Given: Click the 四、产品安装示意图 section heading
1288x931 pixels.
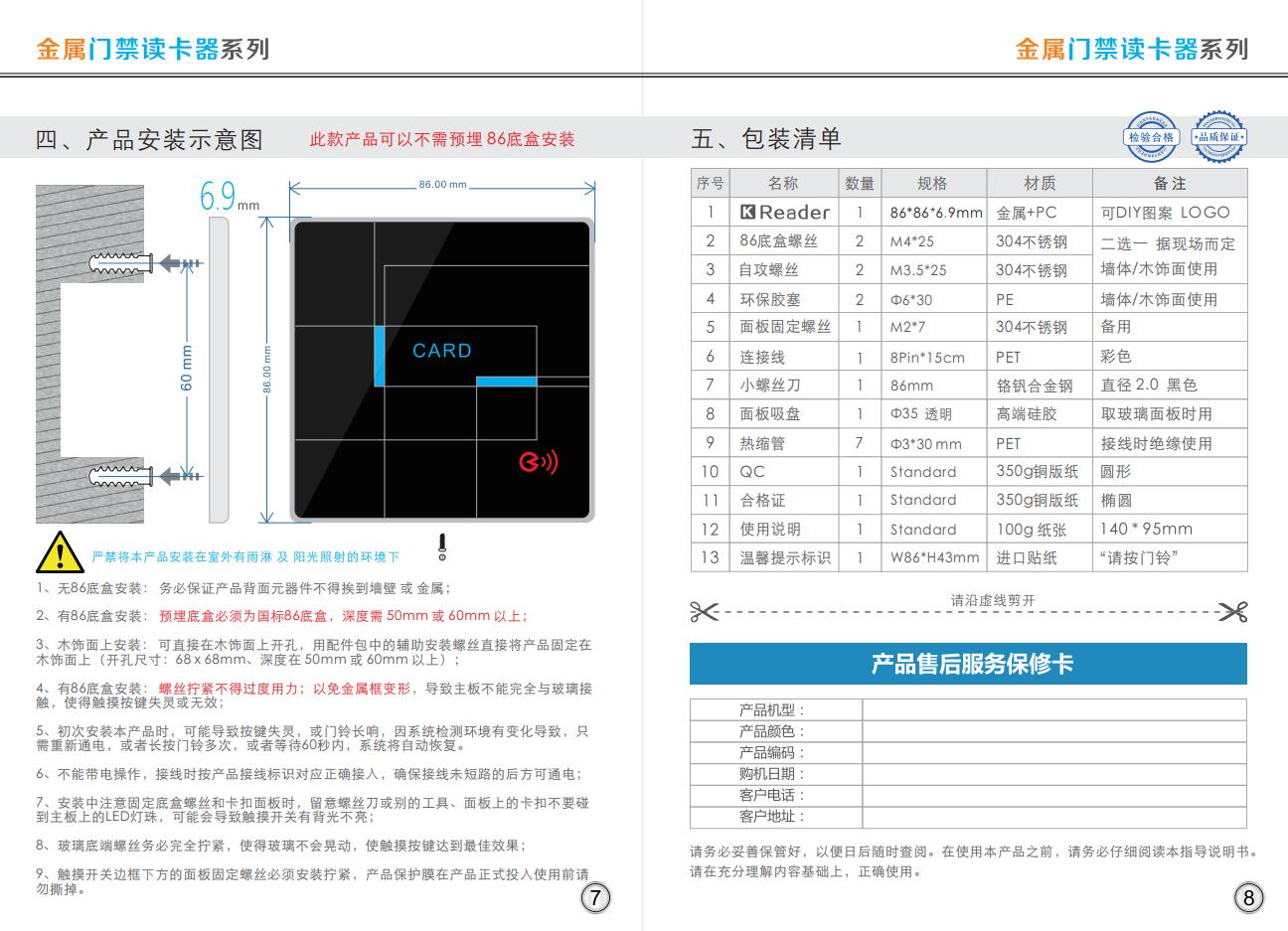Looking at the screenshot, I should [150, 140].
